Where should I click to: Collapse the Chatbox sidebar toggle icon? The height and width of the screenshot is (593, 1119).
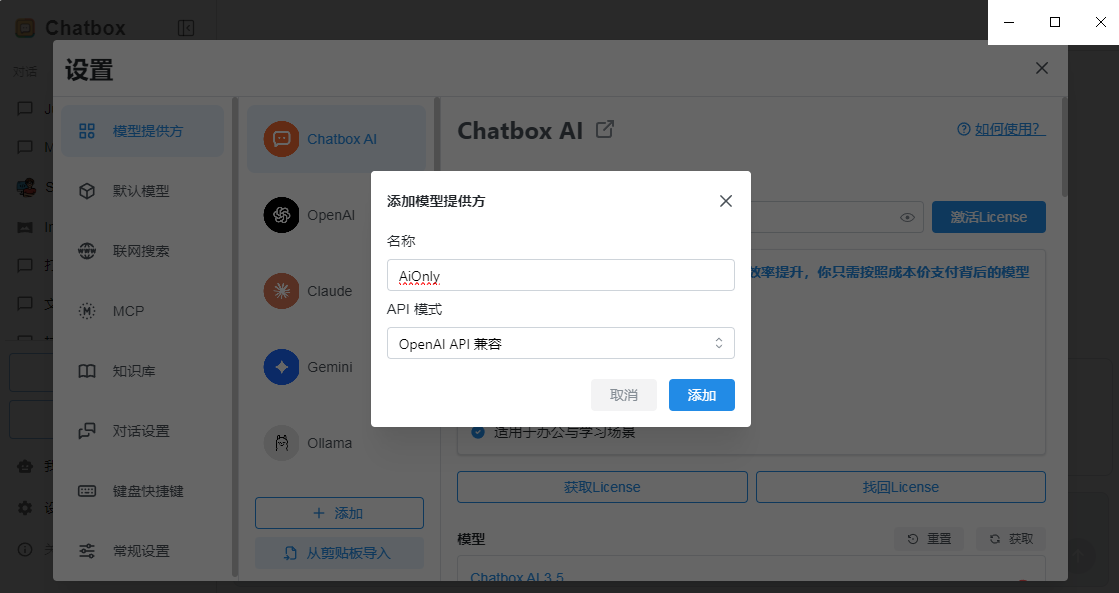186,28
